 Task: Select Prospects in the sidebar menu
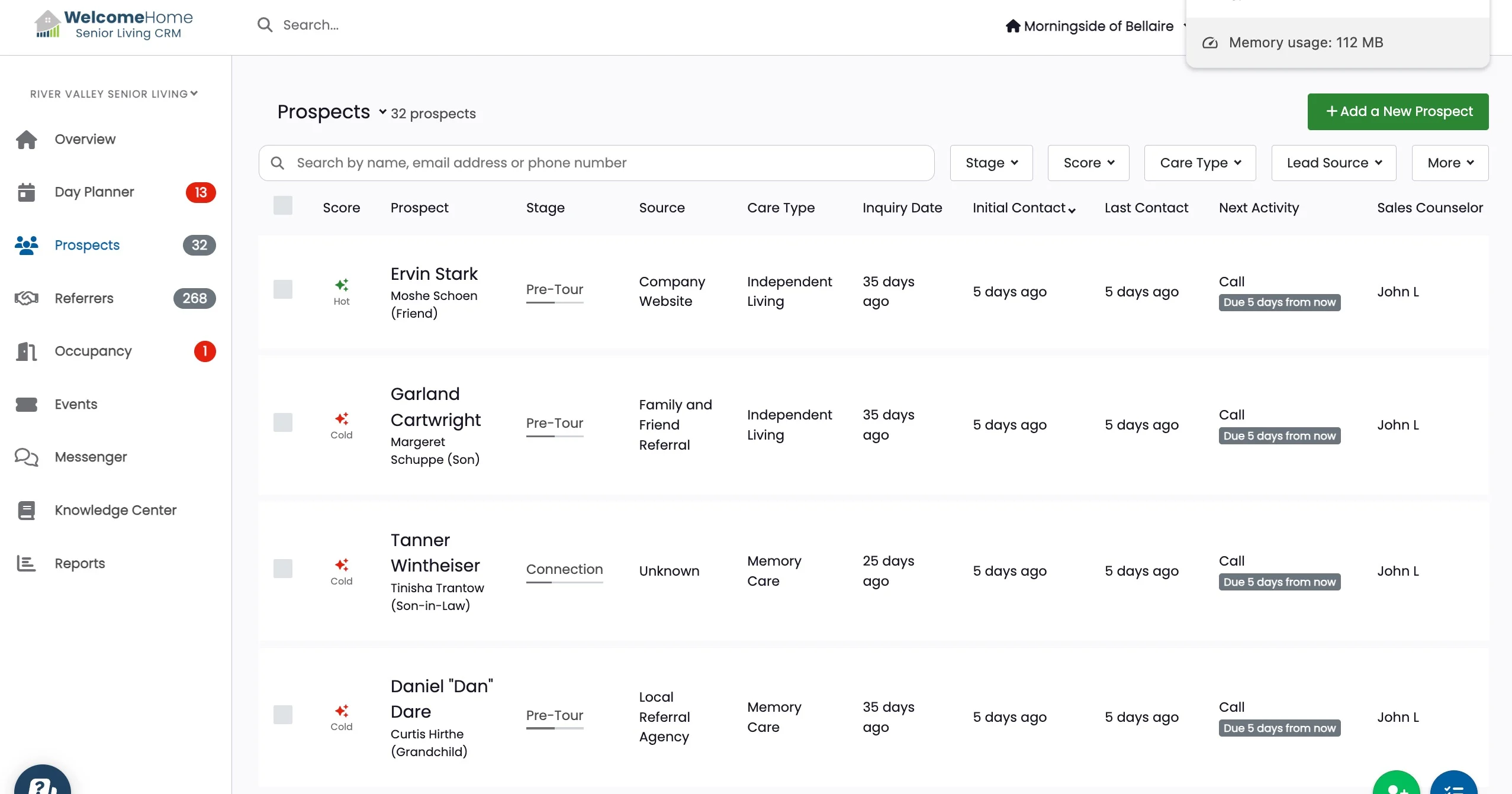click(x=87, y=245)
